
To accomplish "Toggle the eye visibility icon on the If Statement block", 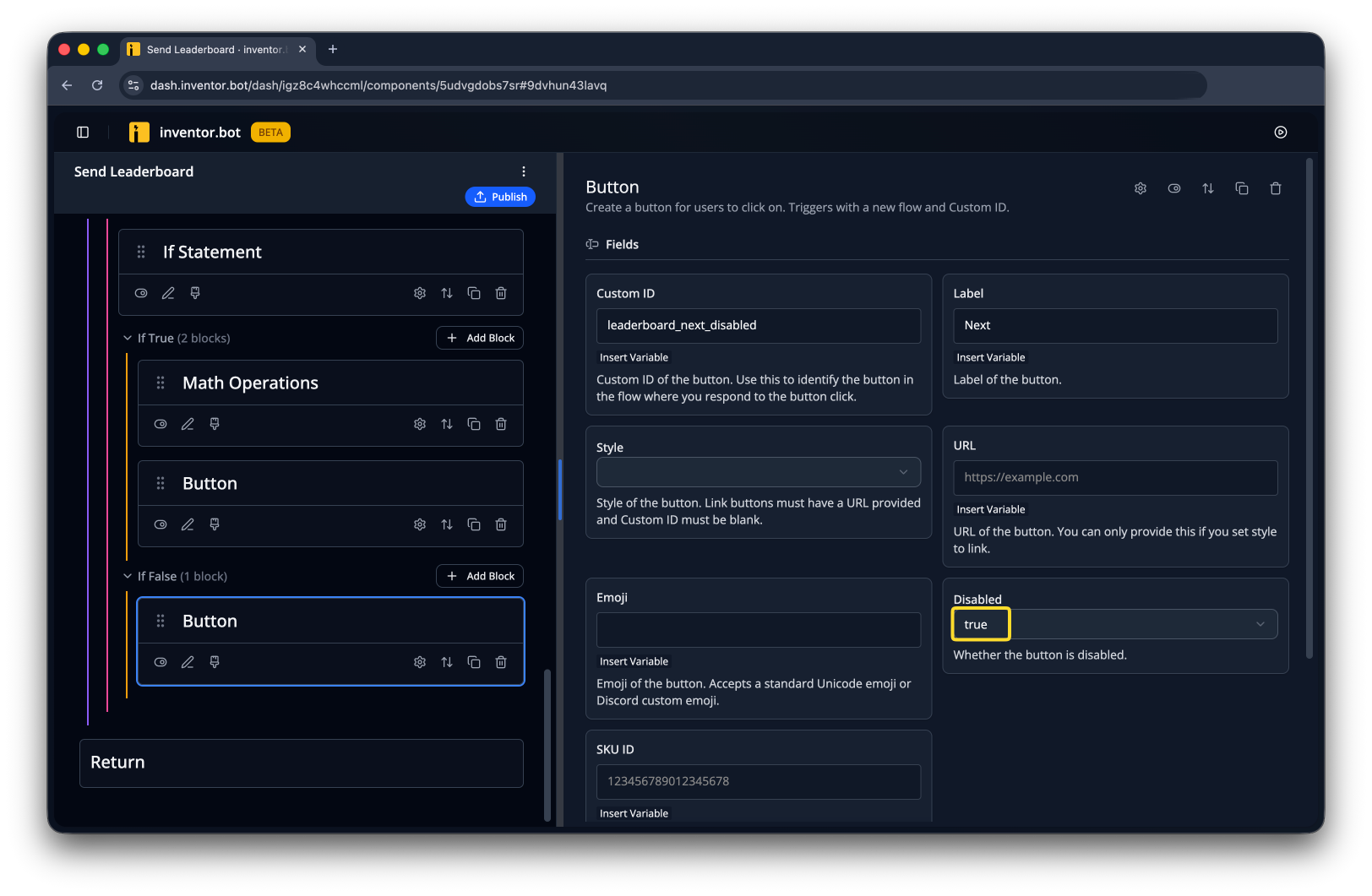I will point(141,293).
